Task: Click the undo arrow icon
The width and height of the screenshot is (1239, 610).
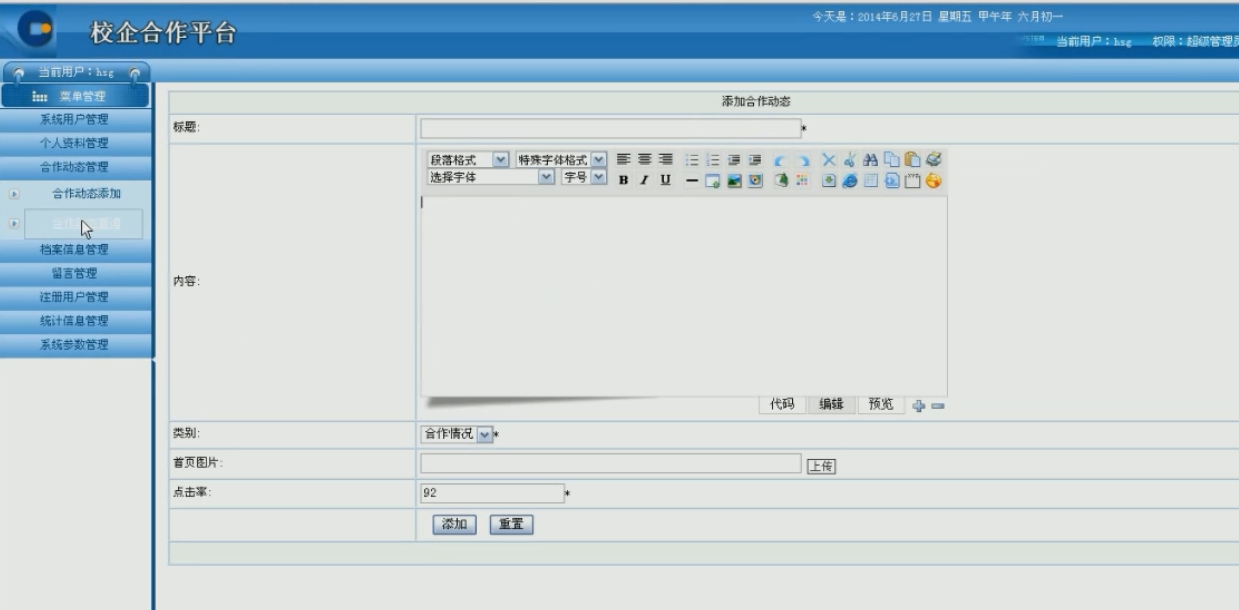Action: point(781,160)
